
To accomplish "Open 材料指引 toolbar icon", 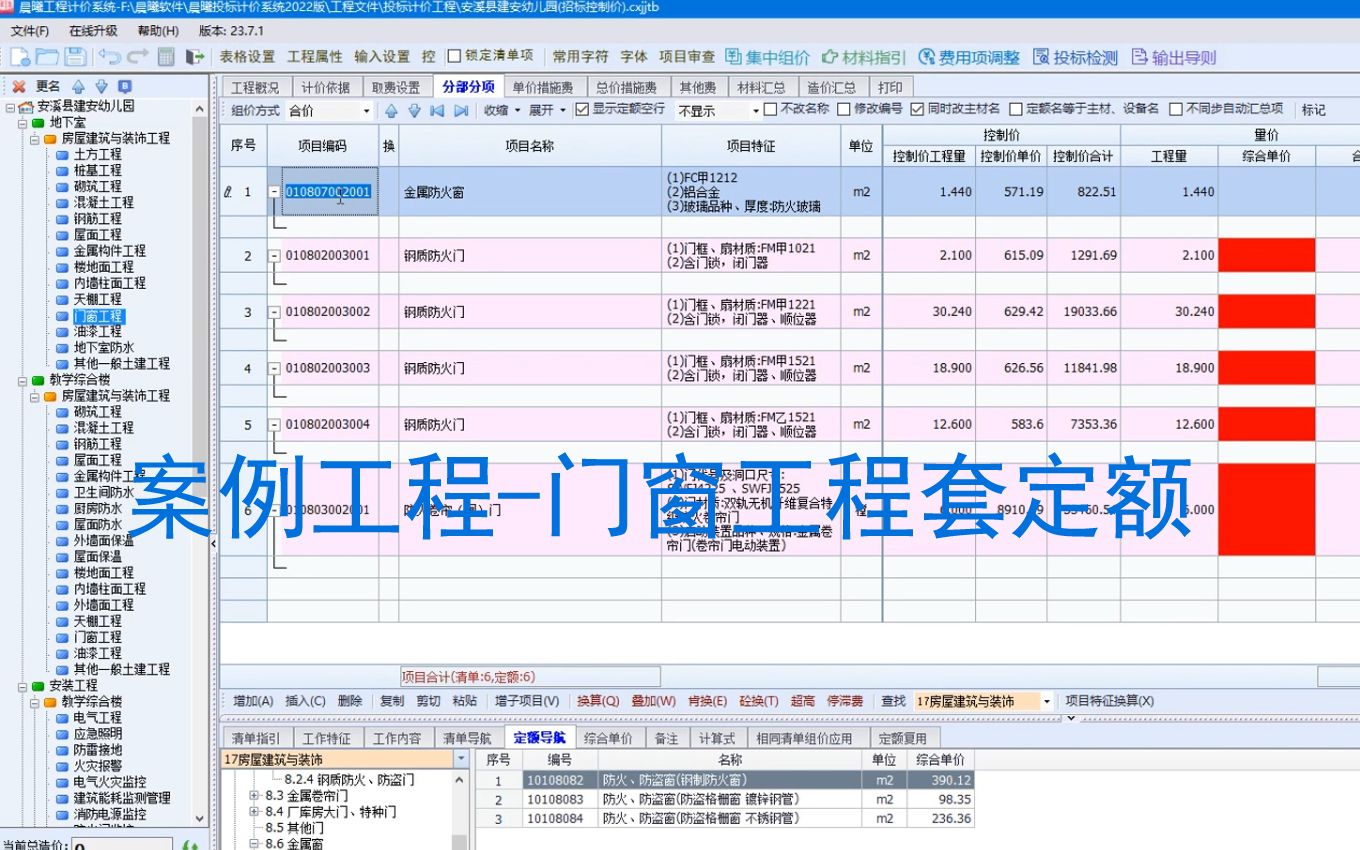I will tap(830, 57).
